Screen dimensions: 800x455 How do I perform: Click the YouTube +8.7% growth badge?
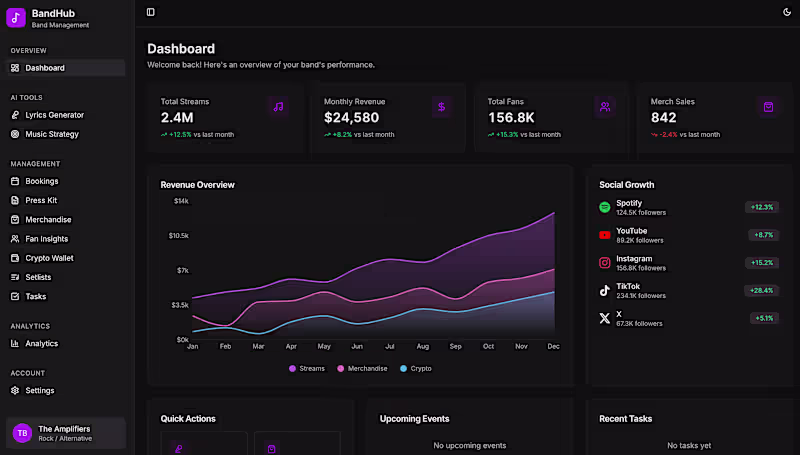(763, 235)
